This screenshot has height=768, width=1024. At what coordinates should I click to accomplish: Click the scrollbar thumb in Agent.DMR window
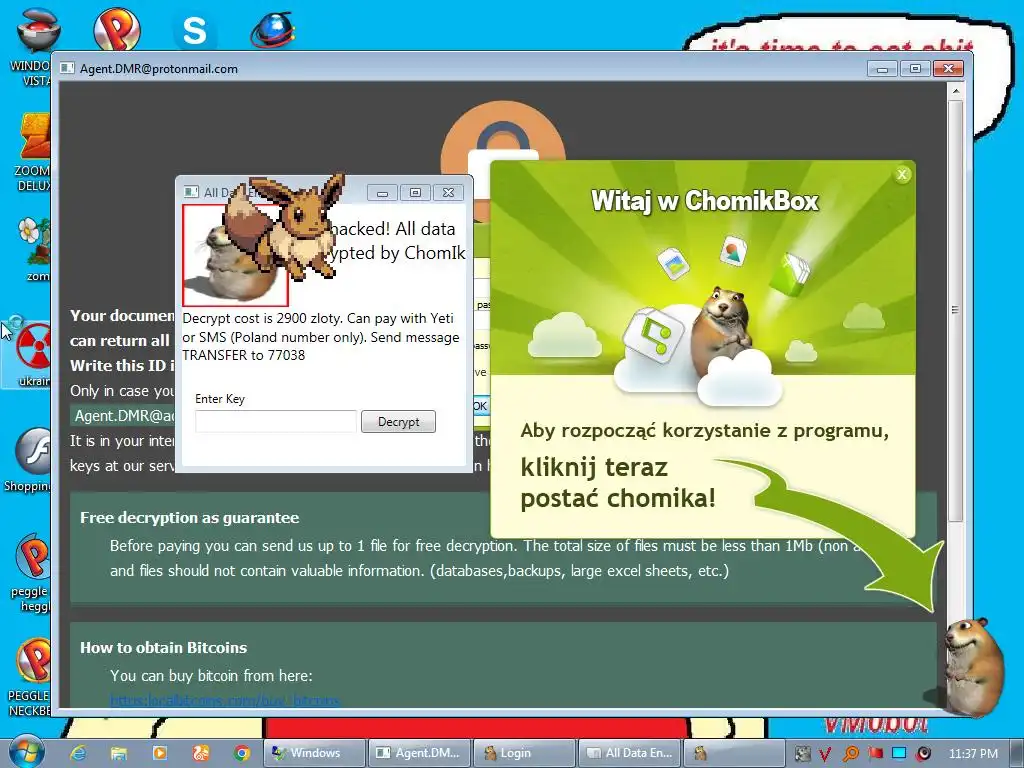[955, 310]
